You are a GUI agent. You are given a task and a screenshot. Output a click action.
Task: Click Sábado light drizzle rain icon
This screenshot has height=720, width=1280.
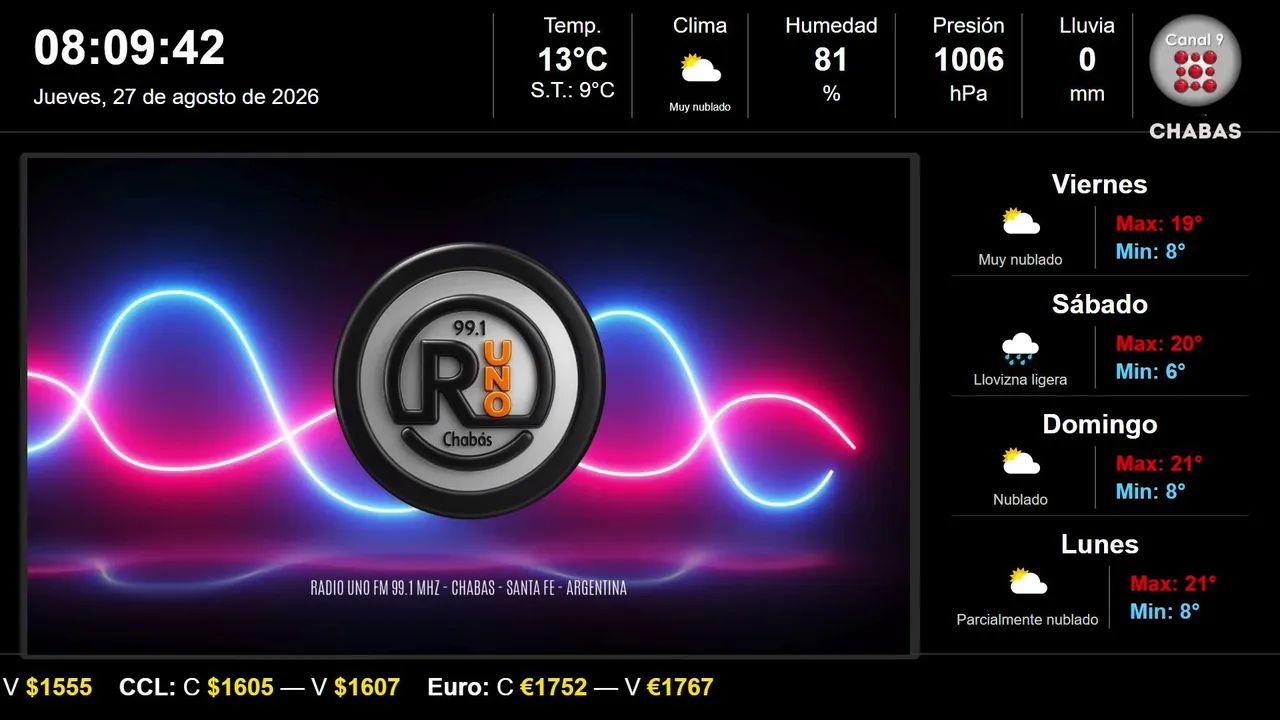click(1020, 349)
